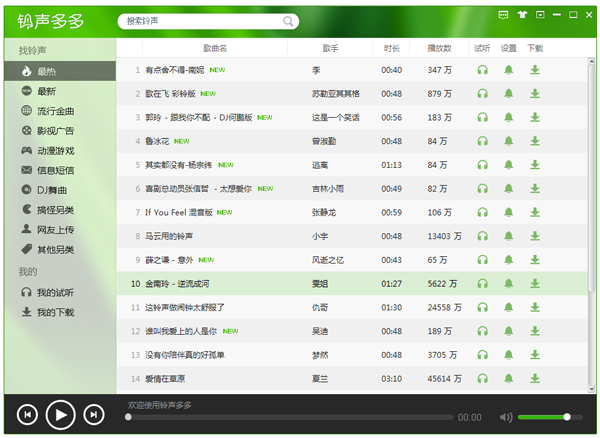Click the search magnifier icon
This screenshot has width=600, height=438.
pyautogui.click(x=288, y=20)
